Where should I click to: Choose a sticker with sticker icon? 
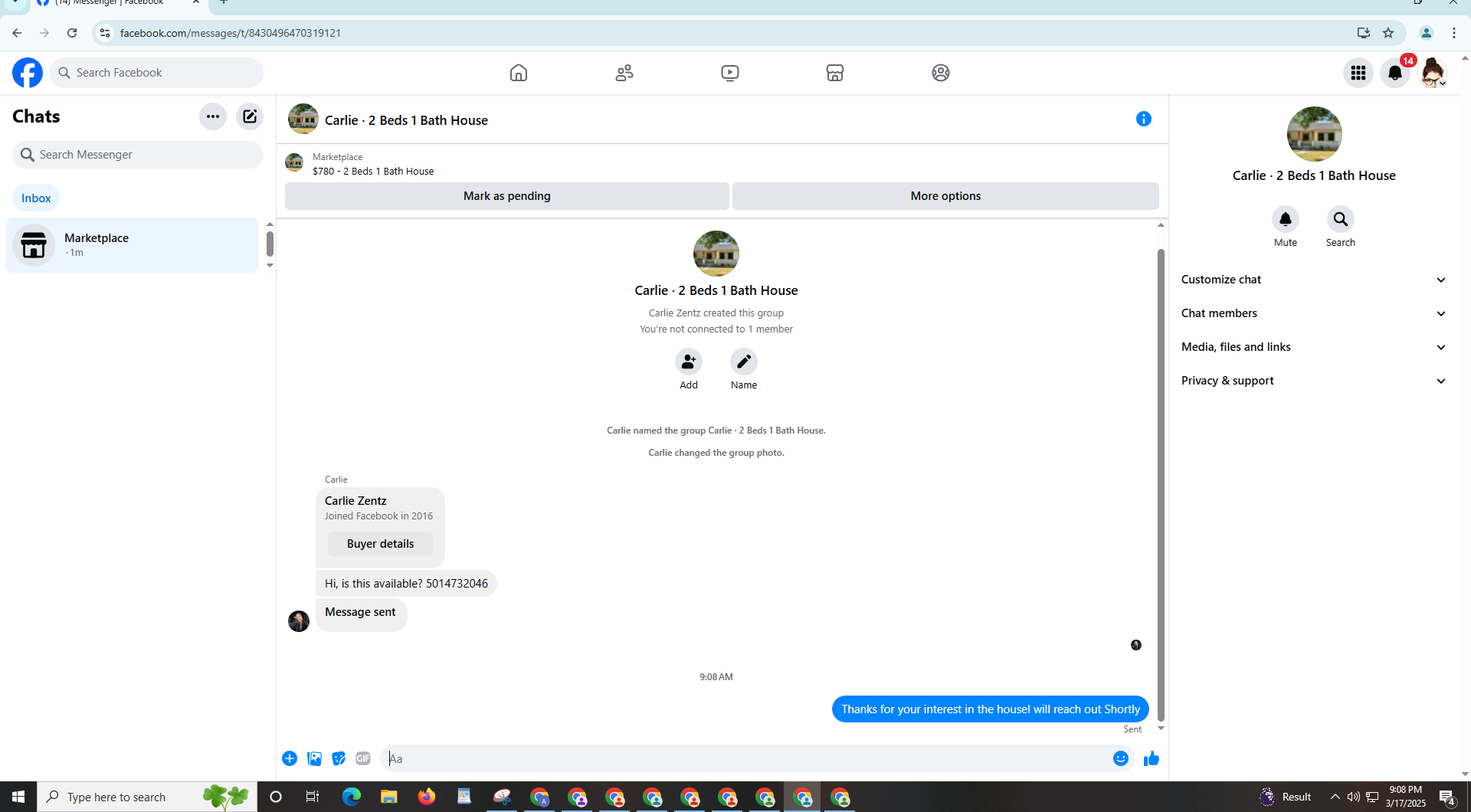339,758
